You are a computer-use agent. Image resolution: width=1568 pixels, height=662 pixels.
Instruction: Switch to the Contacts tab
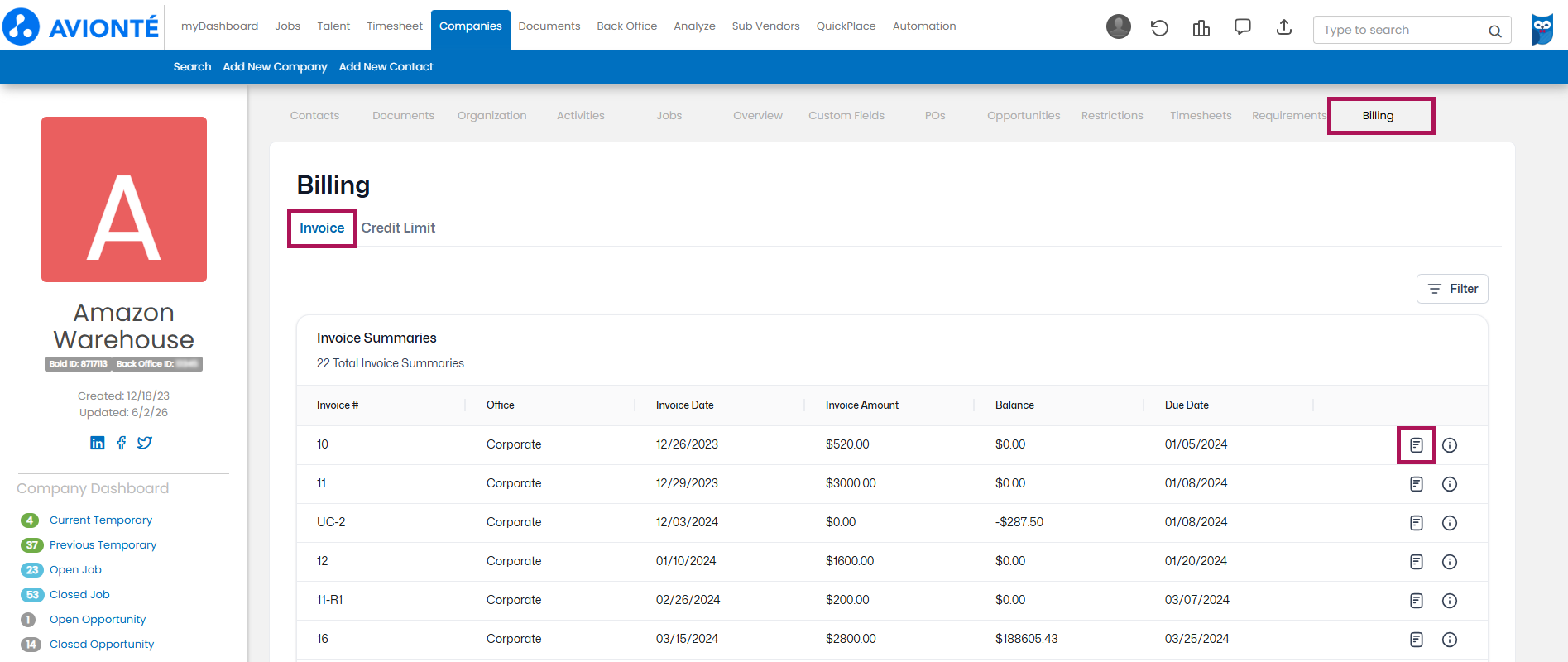315,116
